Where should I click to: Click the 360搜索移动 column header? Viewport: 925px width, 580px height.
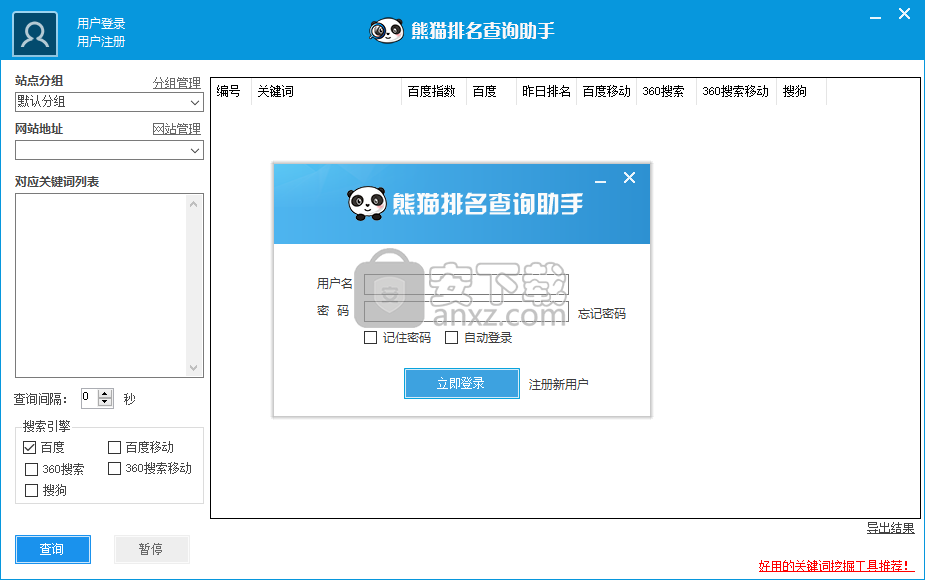736,91
